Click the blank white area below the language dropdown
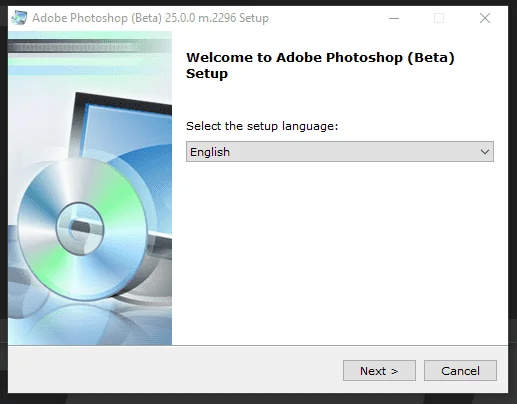 click(x=340, y=253)
